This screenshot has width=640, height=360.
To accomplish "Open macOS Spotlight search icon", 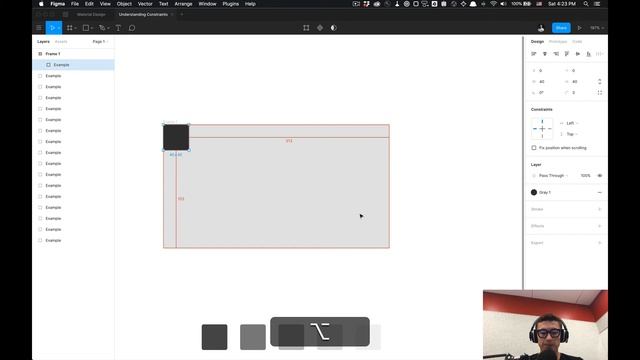I will tap(586, 4).
